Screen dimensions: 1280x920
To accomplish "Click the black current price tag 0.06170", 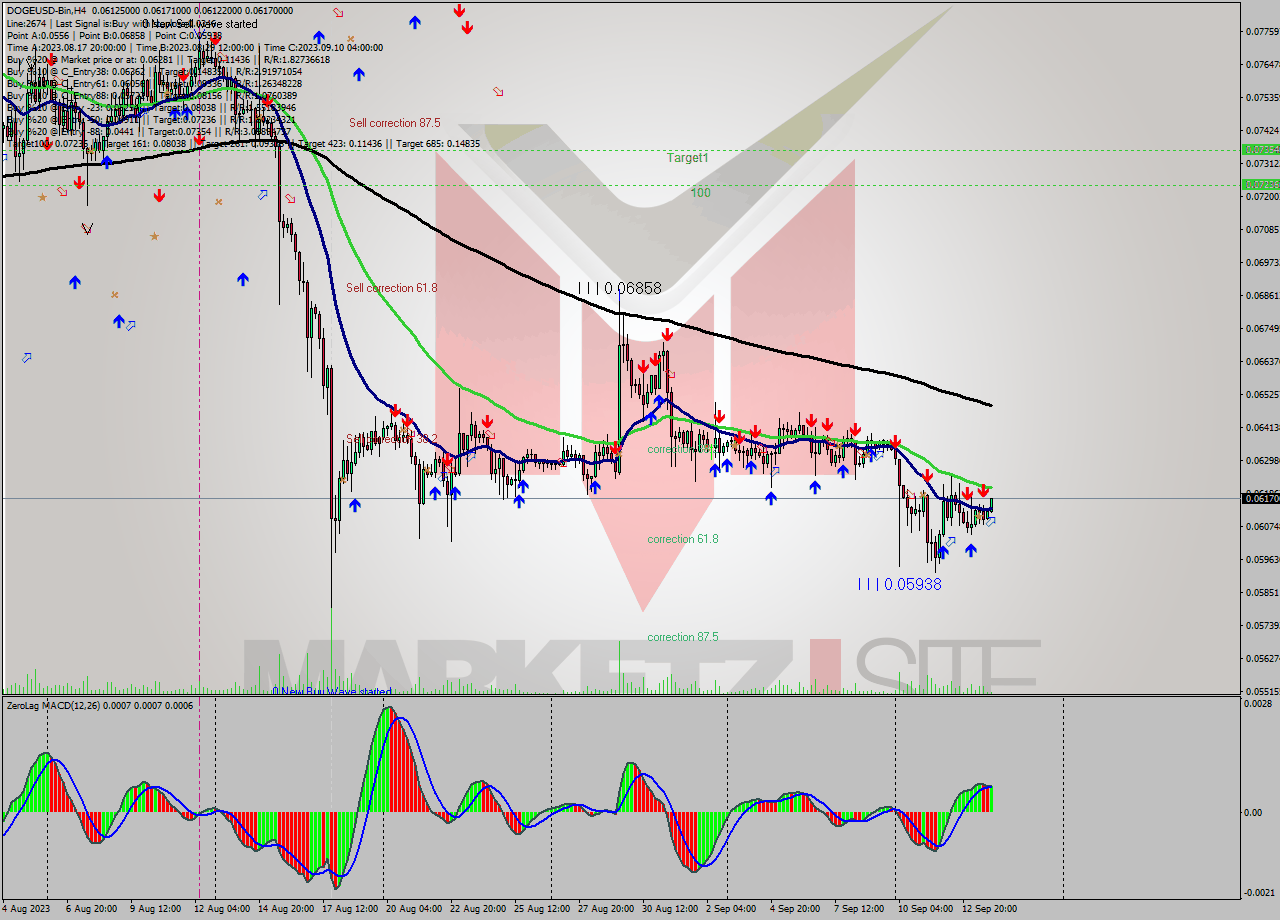I will (x=1259, y=498).
